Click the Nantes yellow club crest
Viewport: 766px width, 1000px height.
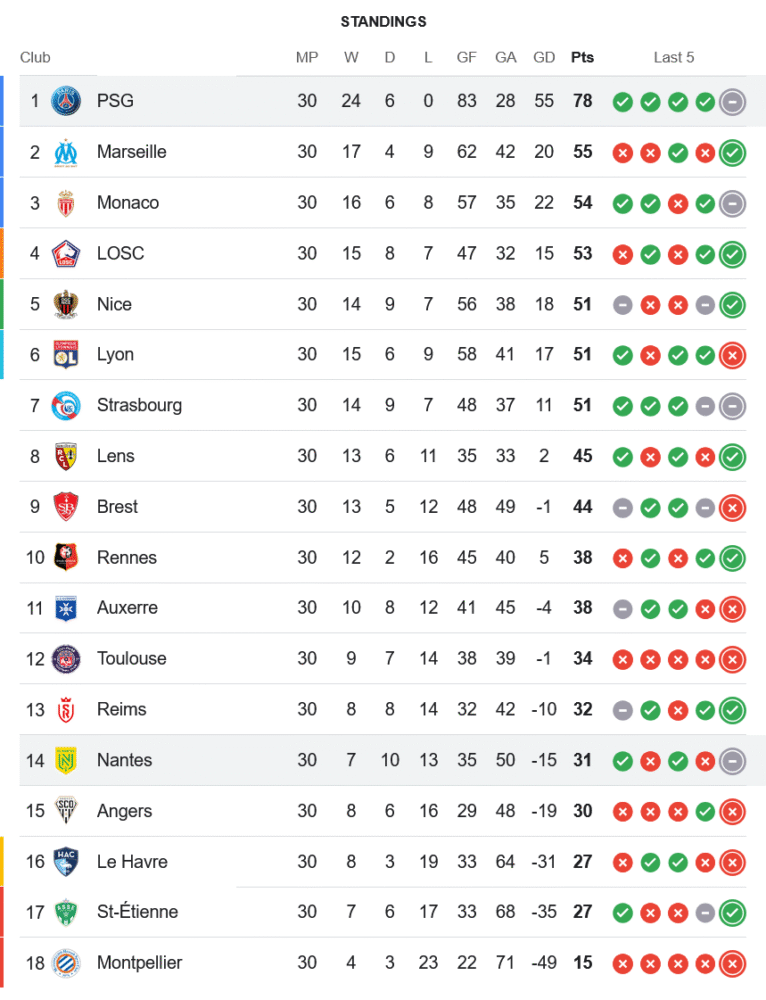pyautogui.click(x=66, y=760)
